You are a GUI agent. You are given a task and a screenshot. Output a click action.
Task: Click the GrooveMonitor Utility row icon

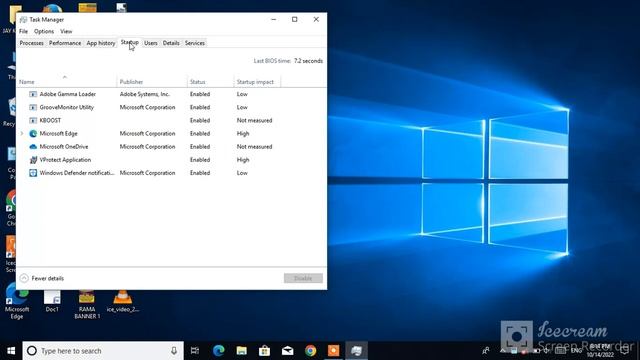[x=33, y=107]
